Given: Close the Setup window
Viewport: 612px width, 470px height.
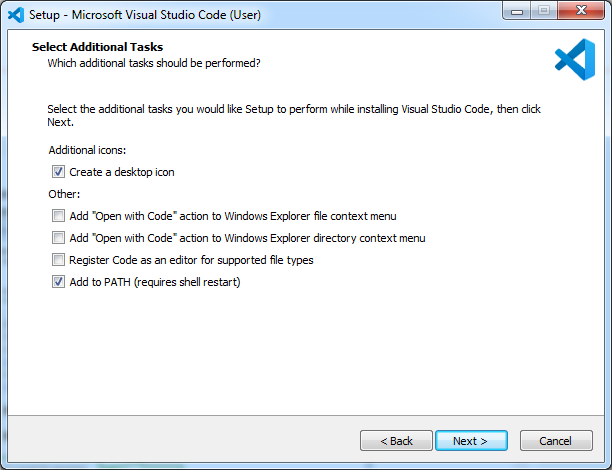Looking at the screenshot, I should (x=581, y=11).
